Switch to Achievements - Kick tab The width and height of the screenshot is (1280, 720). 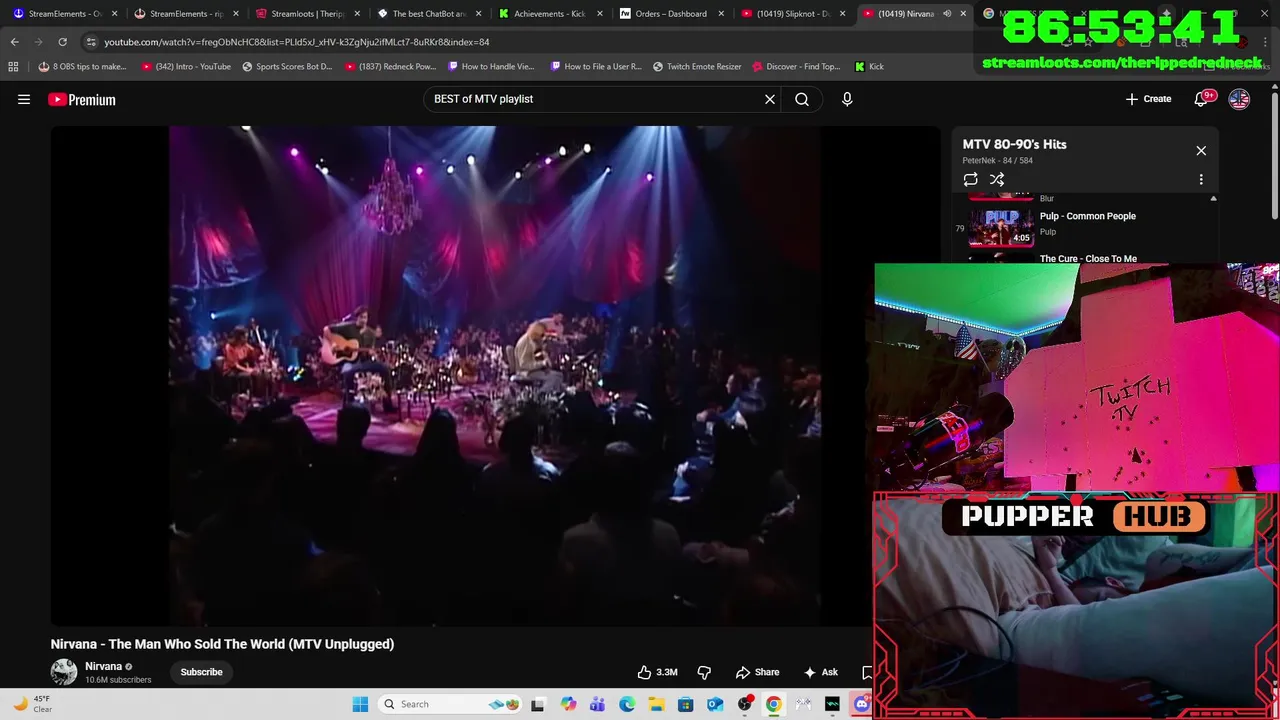tap(549, 14)
